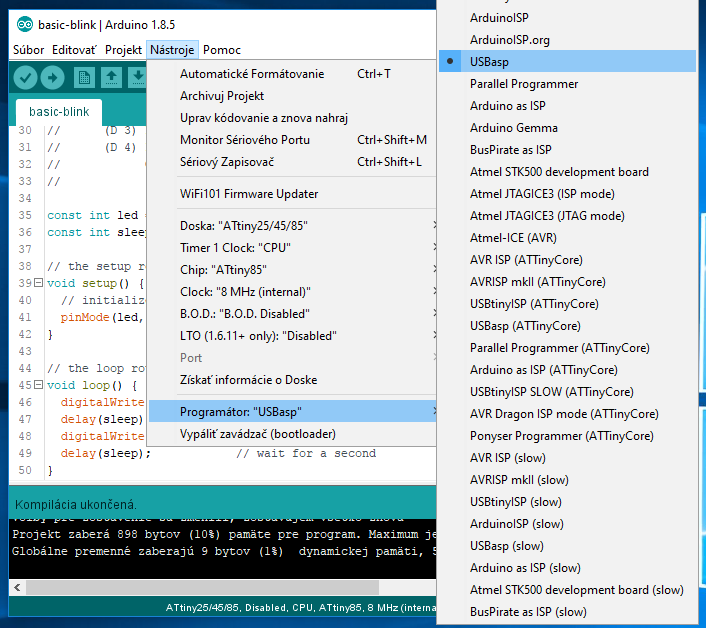This screenshot has width=706, height=628.
Task: Open the Projekt menu
Action: [x=123, y=50]
